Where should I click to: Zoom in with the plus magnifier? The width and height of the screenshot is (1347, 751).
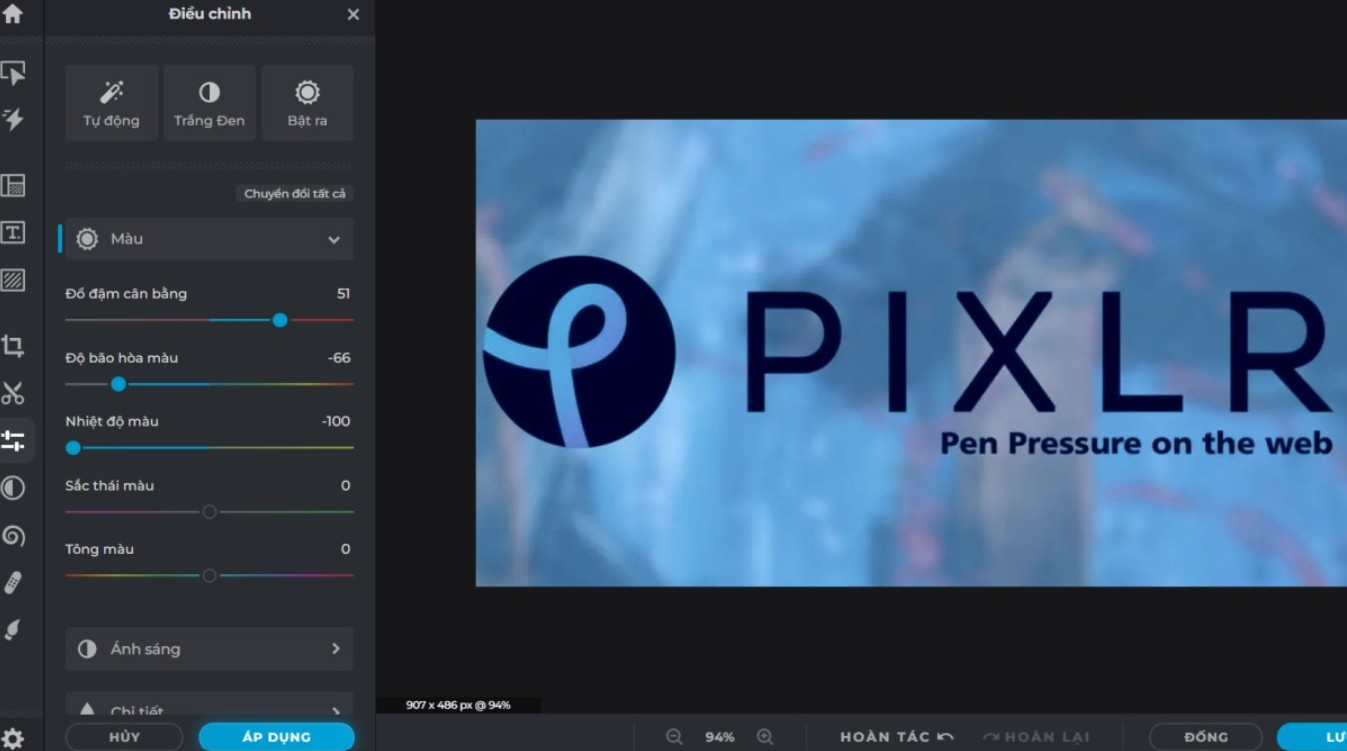(x=765, y=737)
